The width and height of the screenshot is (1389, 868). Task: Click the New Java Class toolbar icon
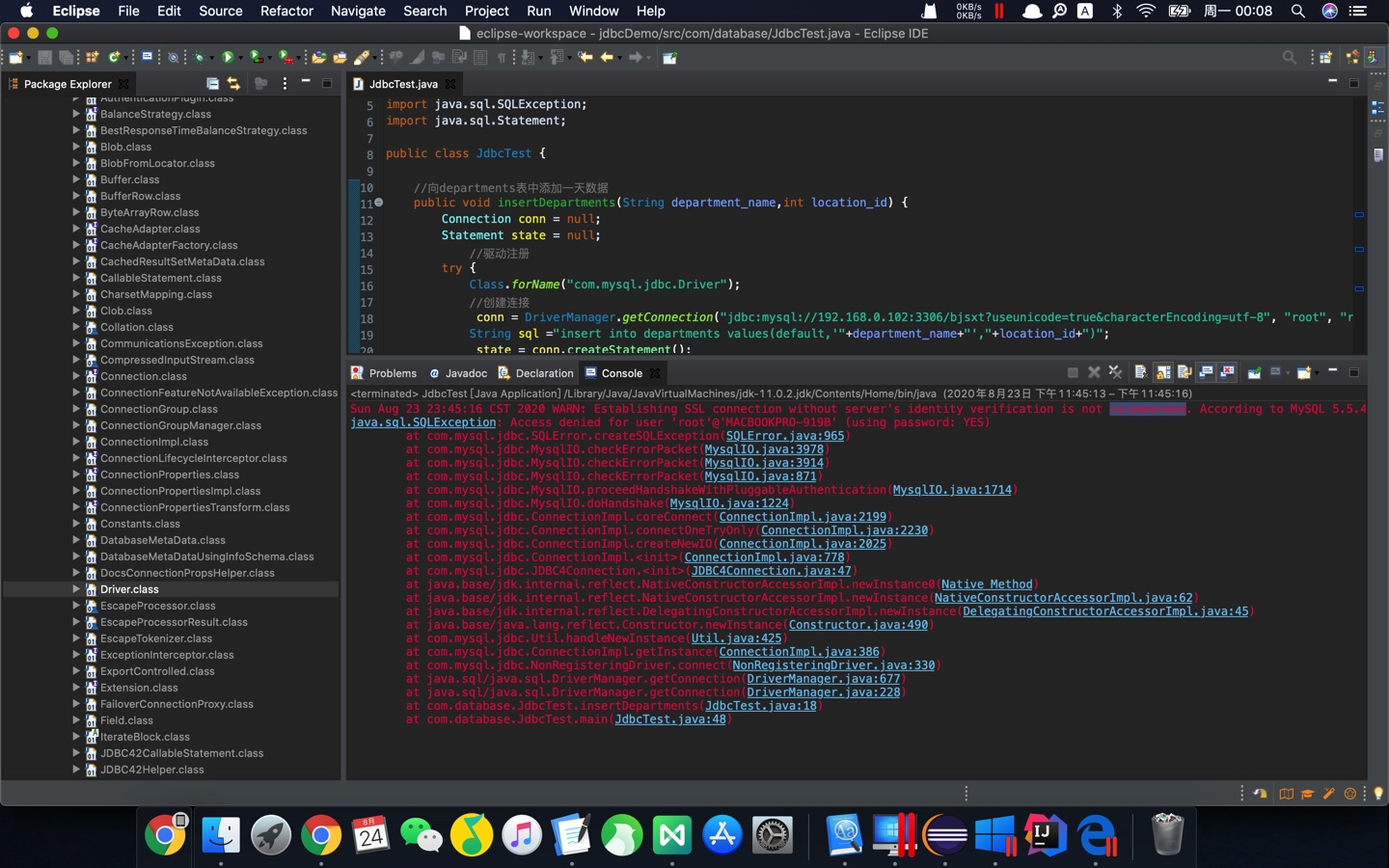[115, 58]
